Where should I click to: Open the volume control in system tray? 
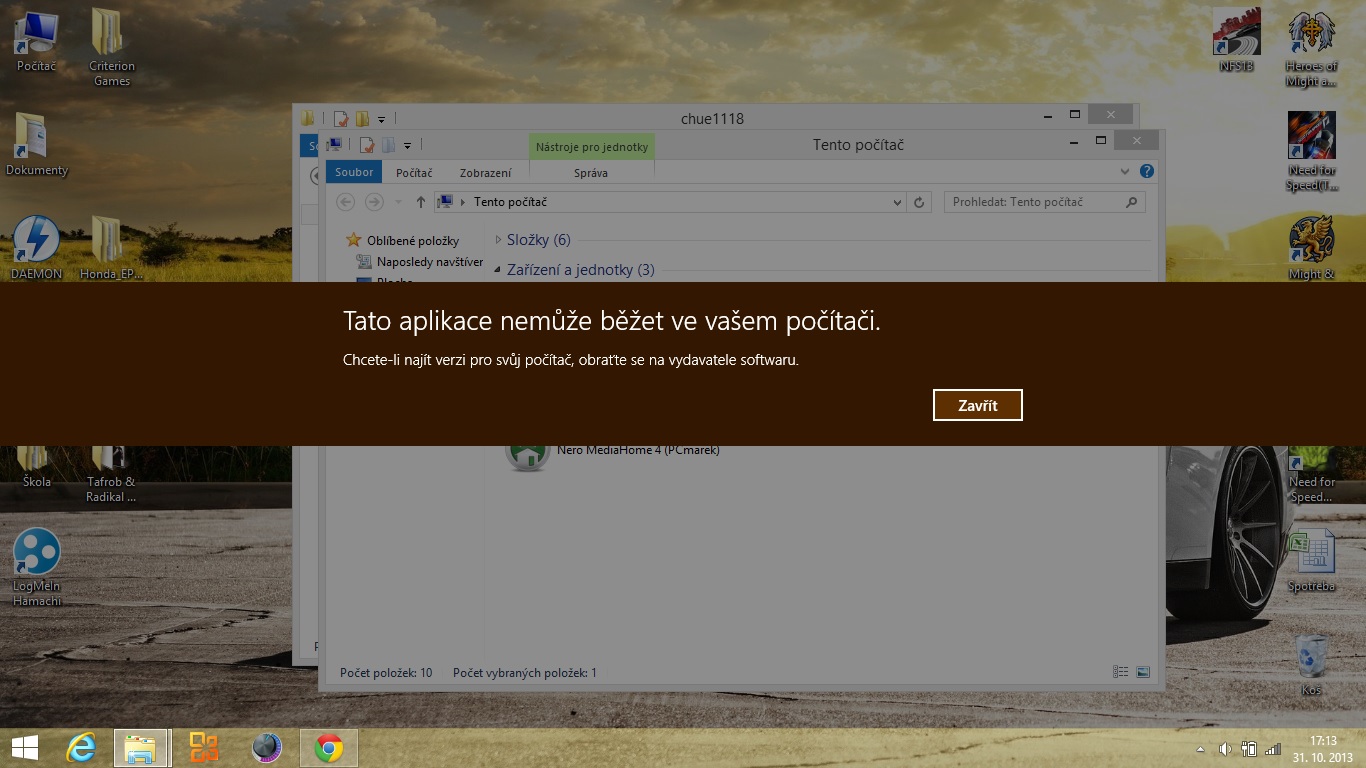tap(1225, 749)
